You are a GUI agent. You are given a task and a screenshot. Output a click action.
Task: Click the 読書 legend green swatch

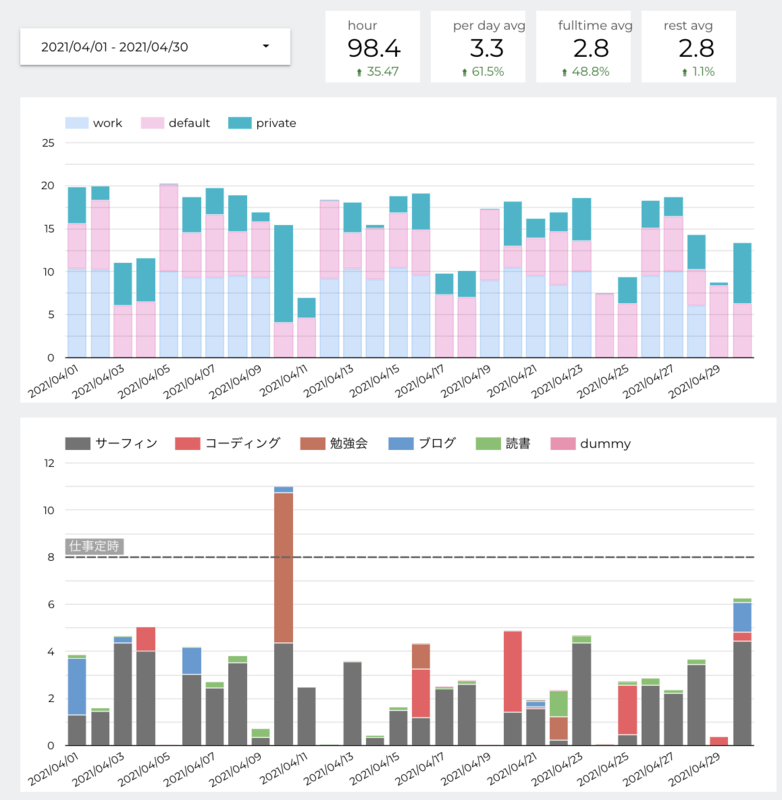coord(488,443)
